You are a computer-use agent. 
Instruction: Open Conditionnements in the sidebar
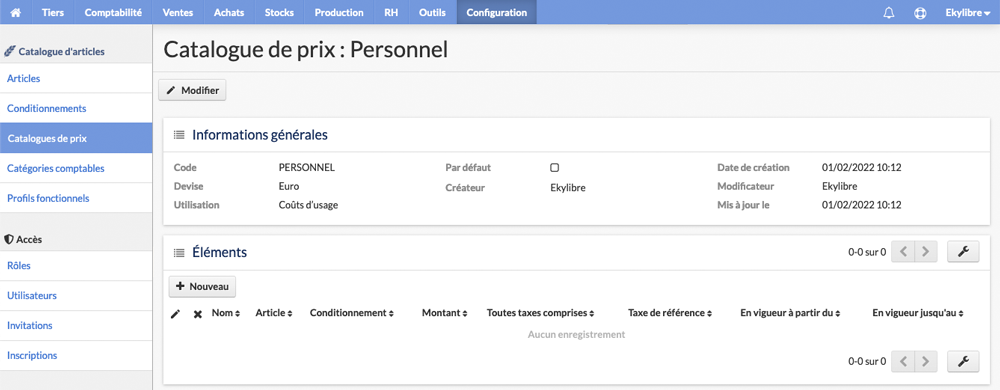tap(76, 108)
